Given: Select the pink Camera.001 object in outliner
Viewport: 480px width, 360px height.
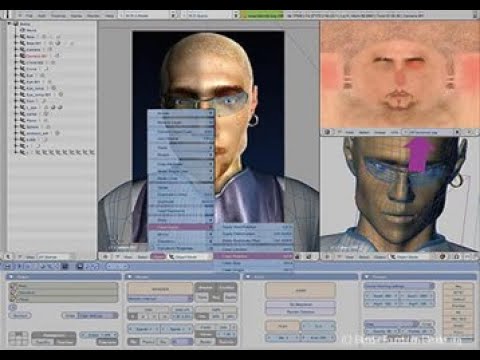Looking at the screenshot, I should click(36, 56).
